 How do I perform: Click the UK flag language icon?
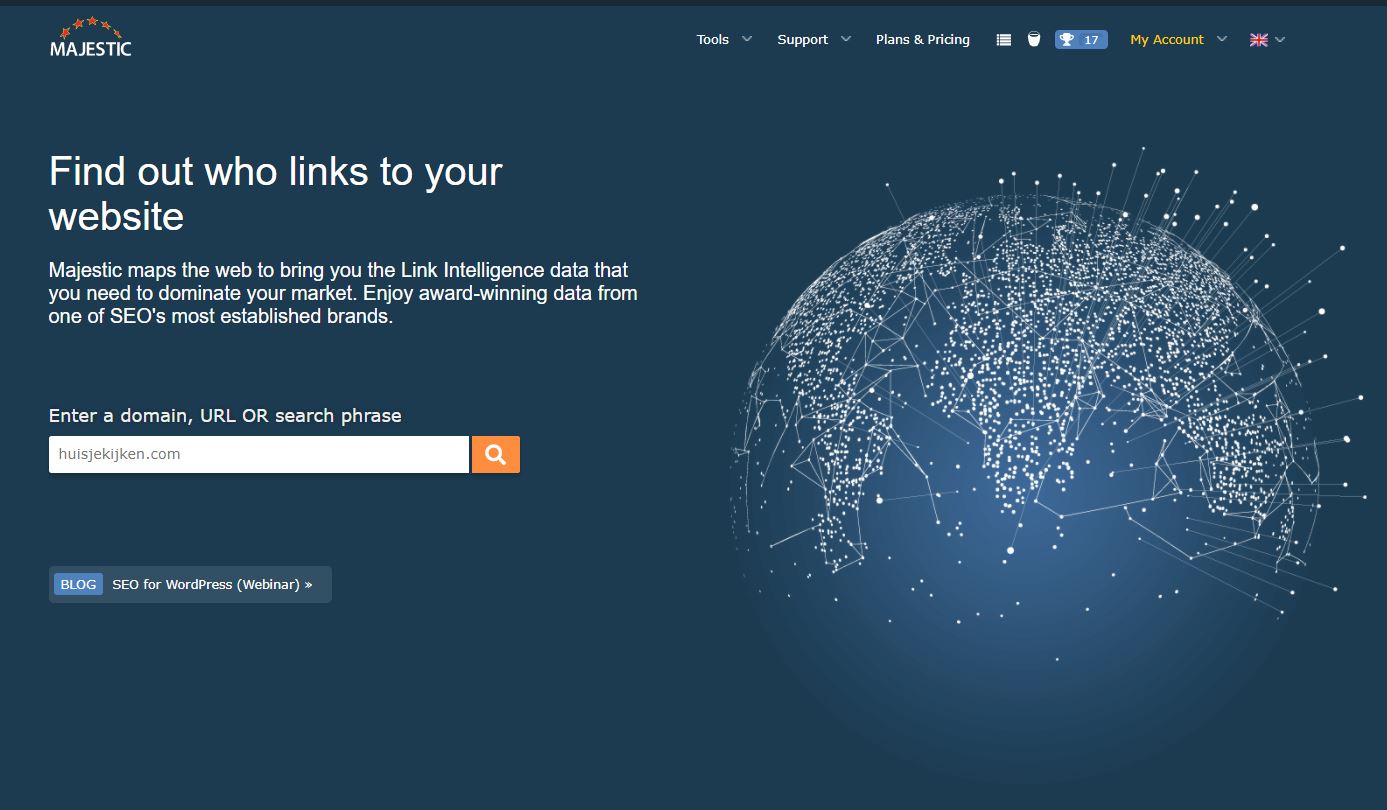click(x=1259, y=40)
